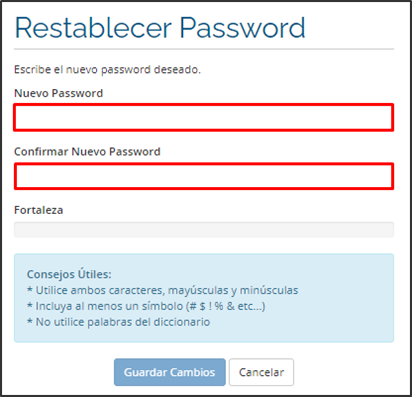
Task: Click the 'Escribe el nuevo password deseado' text
Action: [x=107, y=70]
